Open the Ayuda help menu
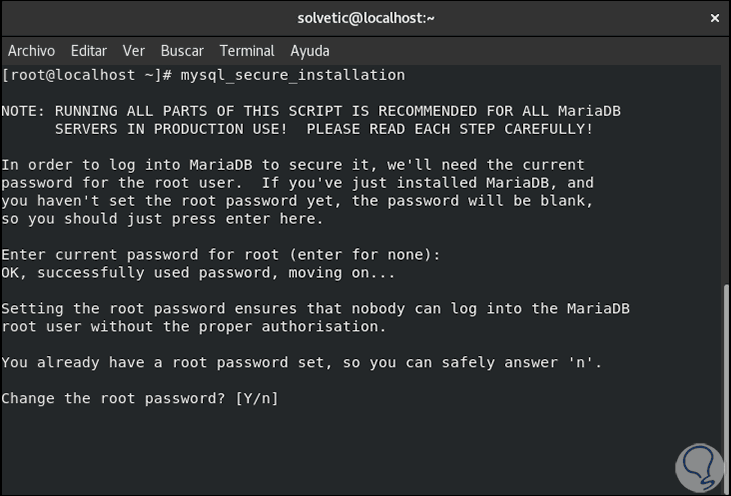The width and height of the screenshot is (731, 496). pos(310,50)
